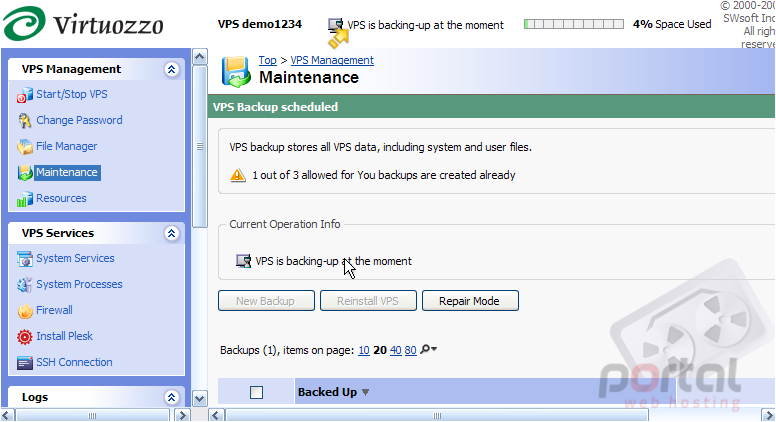Click the sidebar scroll down arrow
The image size is (776, 422).
coord(199,398)
